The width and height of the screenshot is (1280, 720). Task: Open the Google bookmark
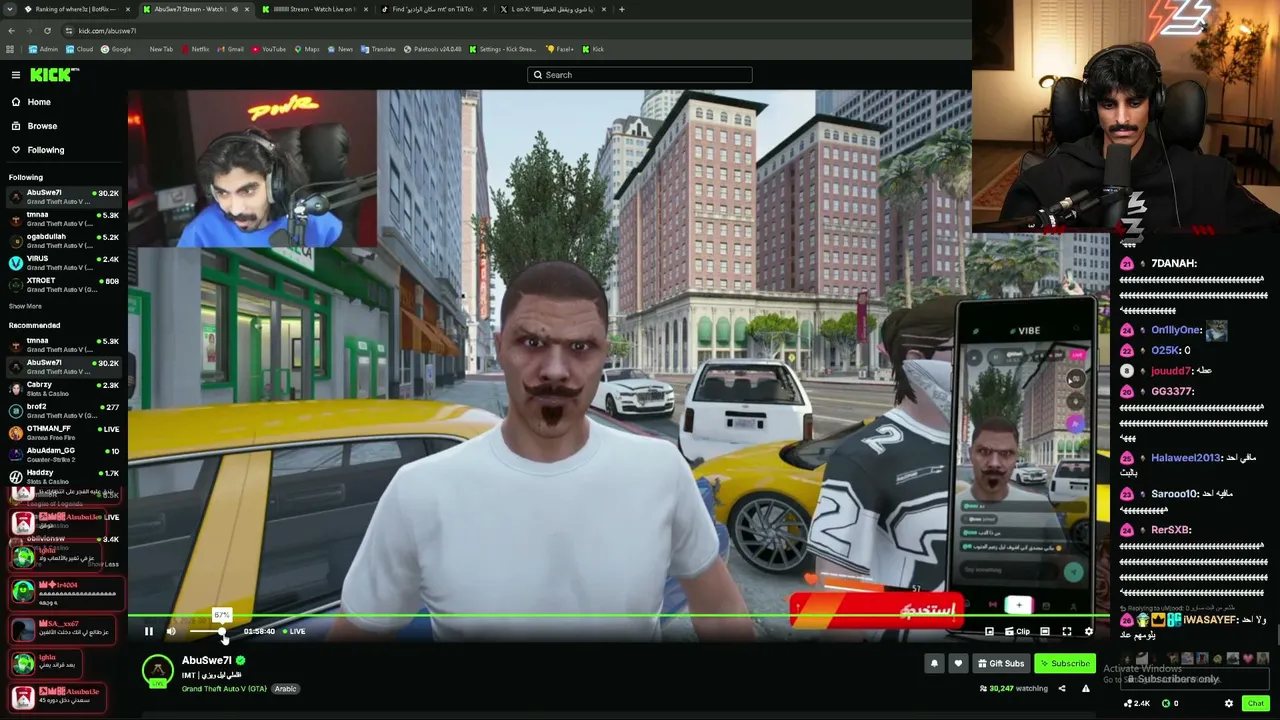point(116,49)
